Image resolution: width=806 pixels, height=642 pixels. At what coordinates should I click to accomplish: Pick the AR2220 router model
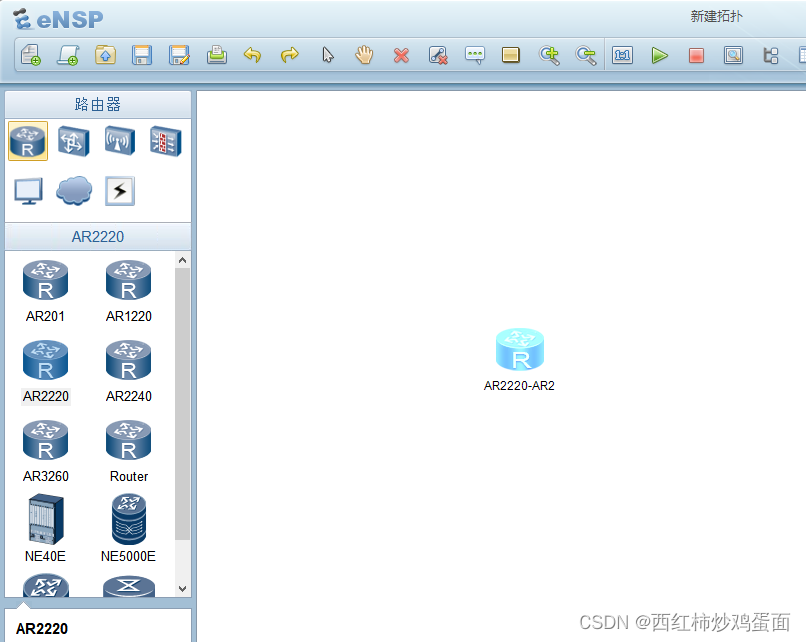[x=45, y=372]
